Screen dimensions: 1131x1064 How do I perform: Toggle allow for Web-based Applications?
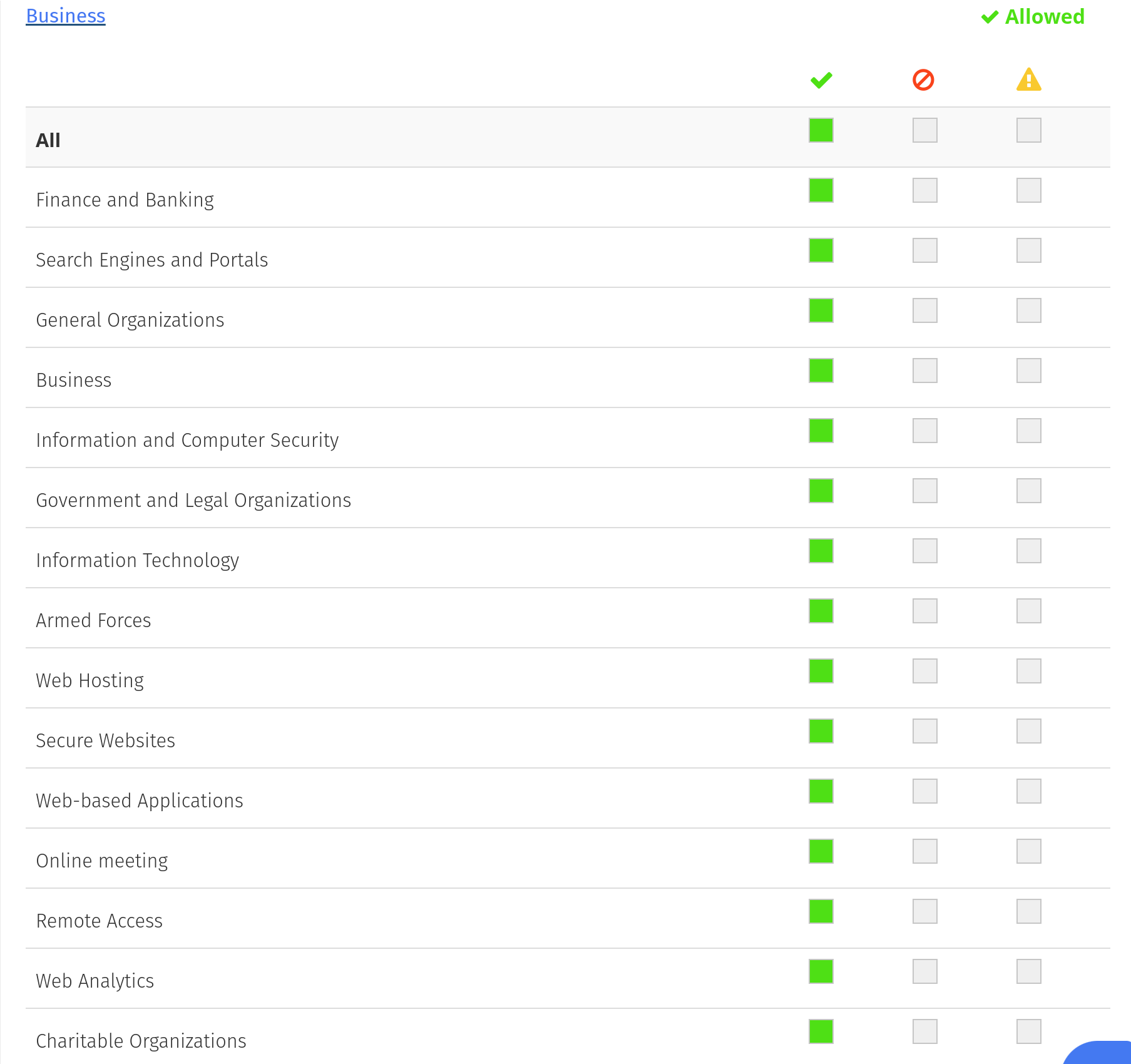pyautogui.click(x=821, y=791)
